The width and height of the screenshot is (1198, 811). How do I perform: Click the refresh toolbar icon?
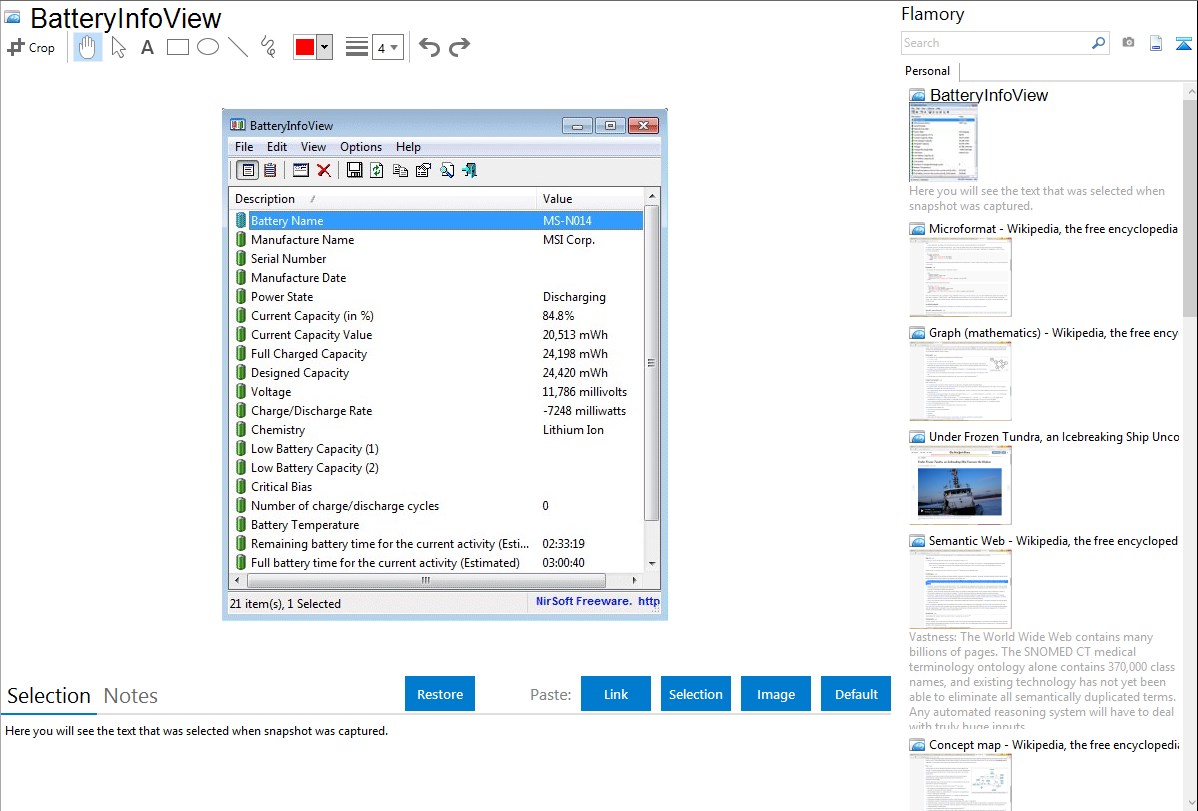click(377, 170)
